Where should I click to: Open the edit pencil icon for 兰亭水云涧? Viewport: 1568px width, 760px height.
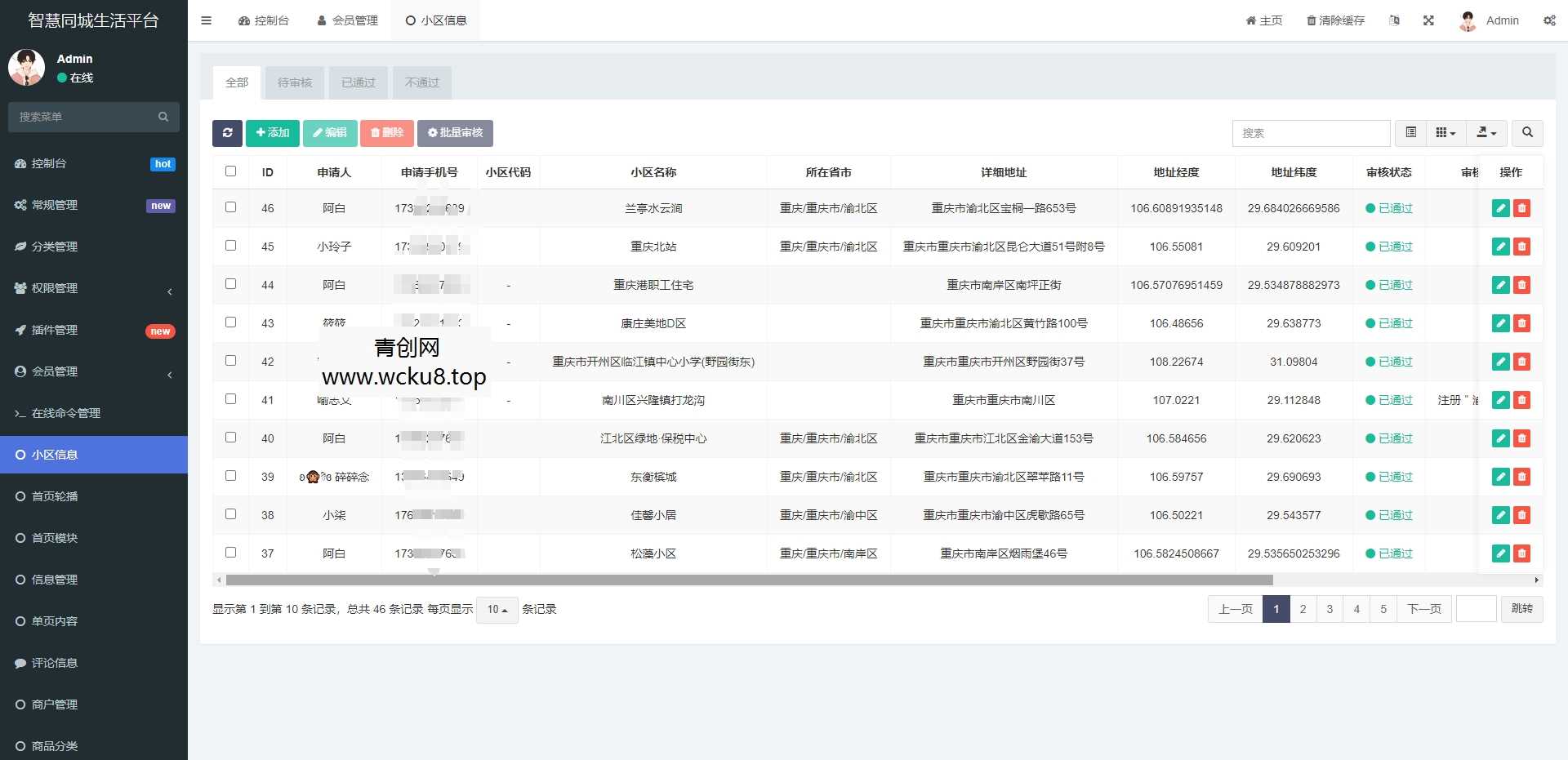[1501, 208]
